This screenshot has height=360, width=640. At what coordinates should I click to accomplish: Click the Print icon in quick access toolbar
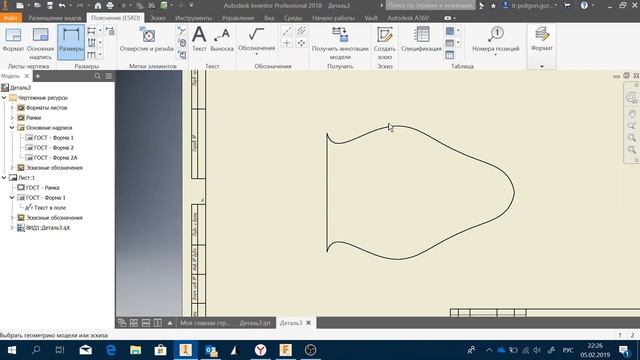[x=110, y=6]
